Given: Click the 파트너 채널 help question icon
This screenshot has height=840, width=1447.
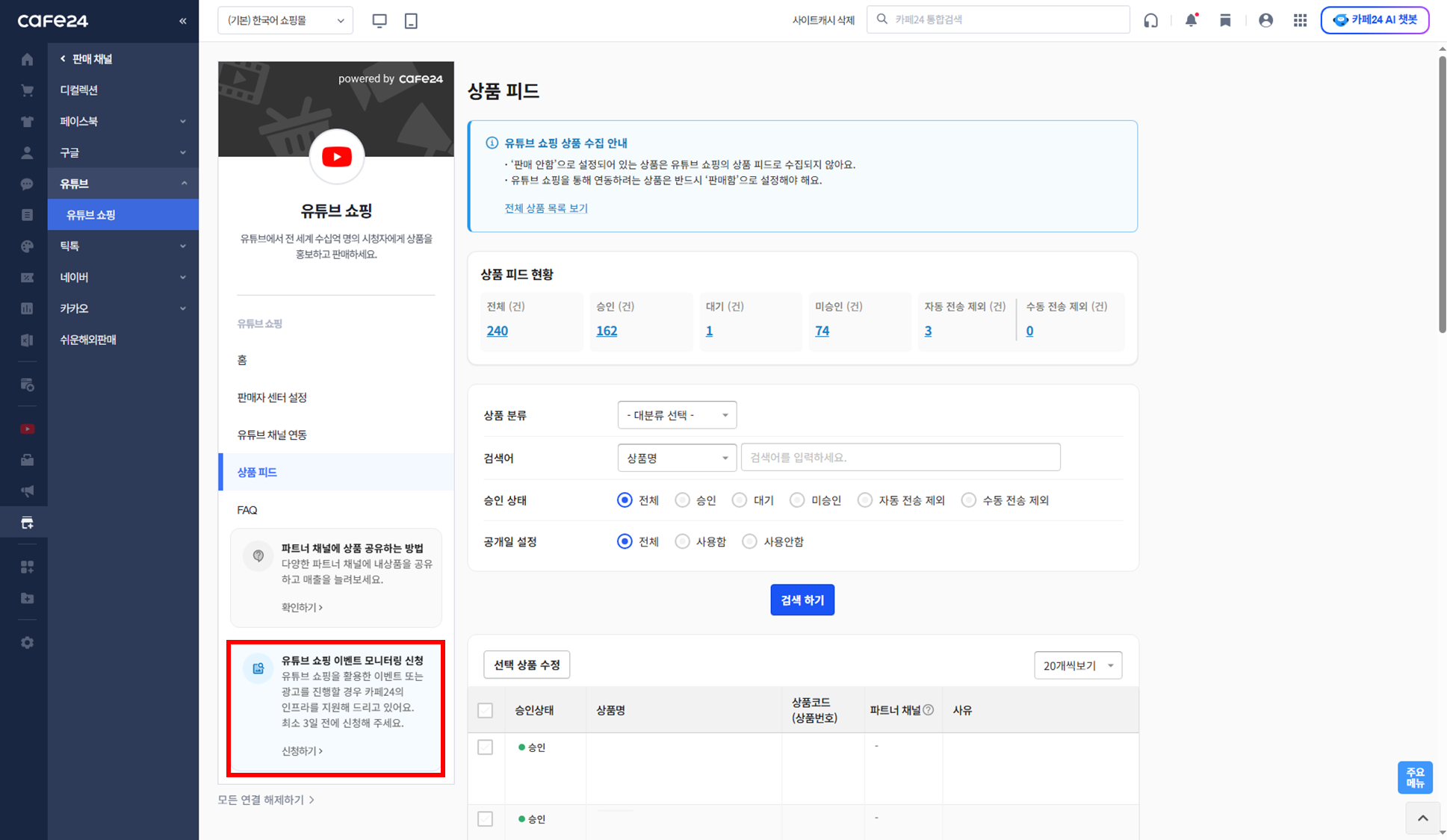Looking at the screenshot, I should click(x=929, y=710).
